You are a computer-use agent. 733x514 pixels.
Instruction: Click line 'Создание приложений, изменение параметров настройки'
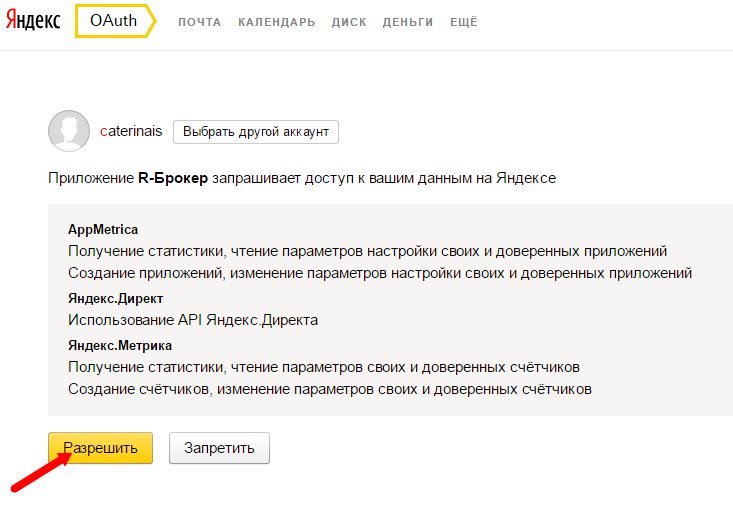click(380, 273)
